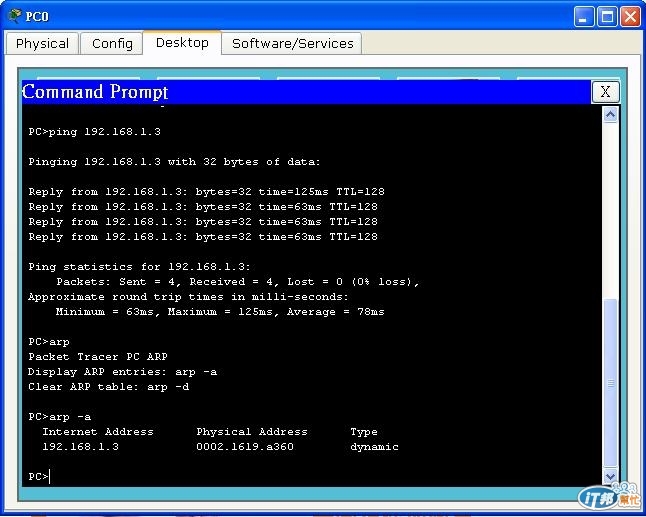Click the 'PC>arp' command line

click(49, 342)
